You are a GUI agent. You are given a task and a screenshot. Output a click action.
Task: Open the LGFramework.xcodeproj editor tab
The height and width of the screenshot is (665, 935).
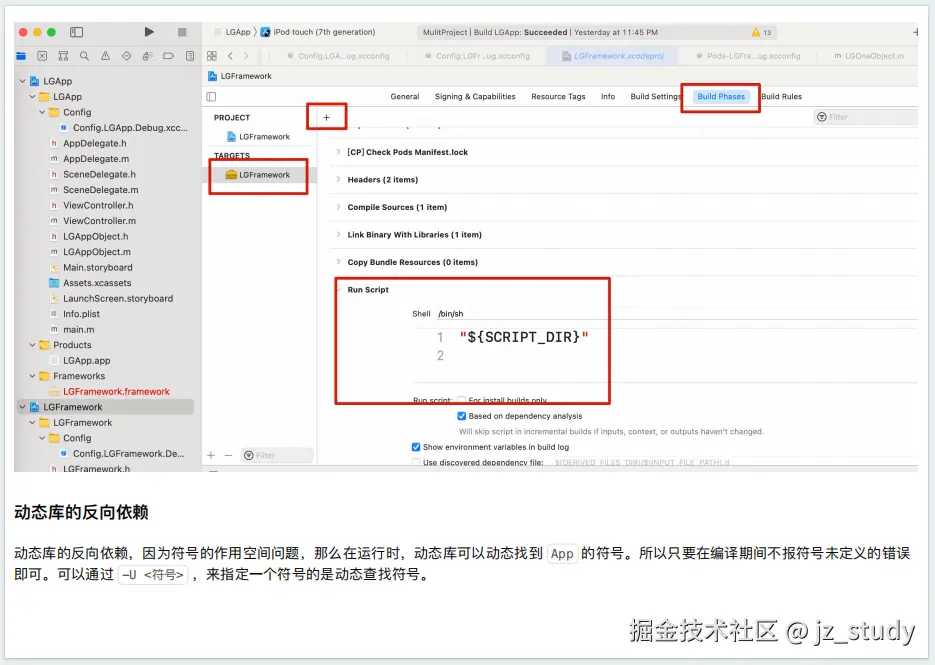(x=613, y=56)
